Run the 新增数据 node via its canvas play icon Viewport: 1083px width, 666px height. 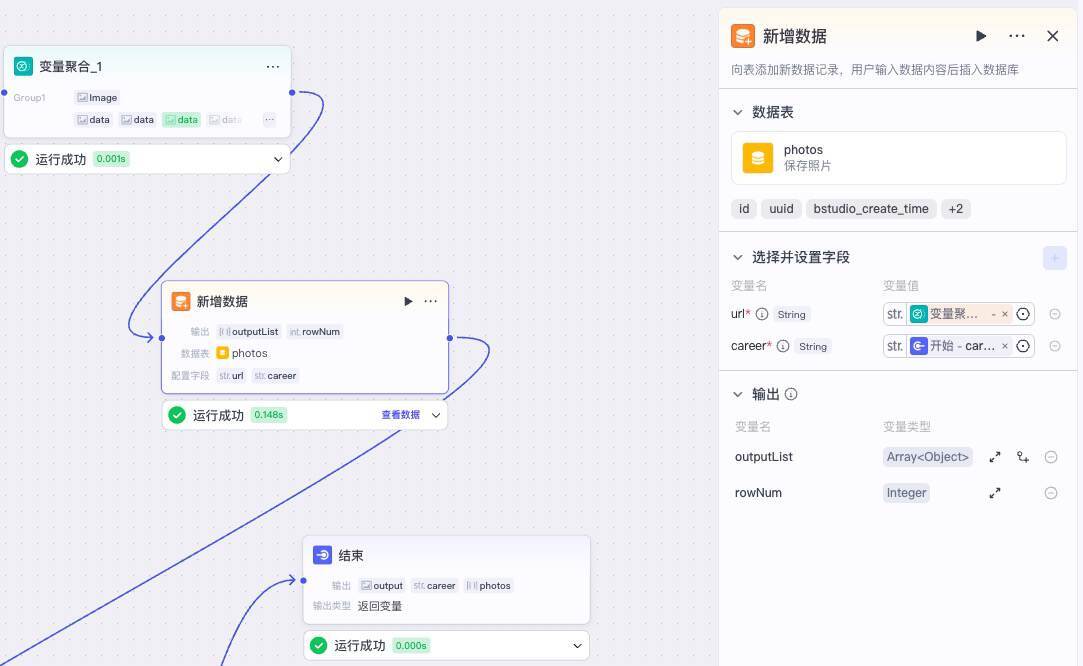pyautogui.click(x=408, y=300)
